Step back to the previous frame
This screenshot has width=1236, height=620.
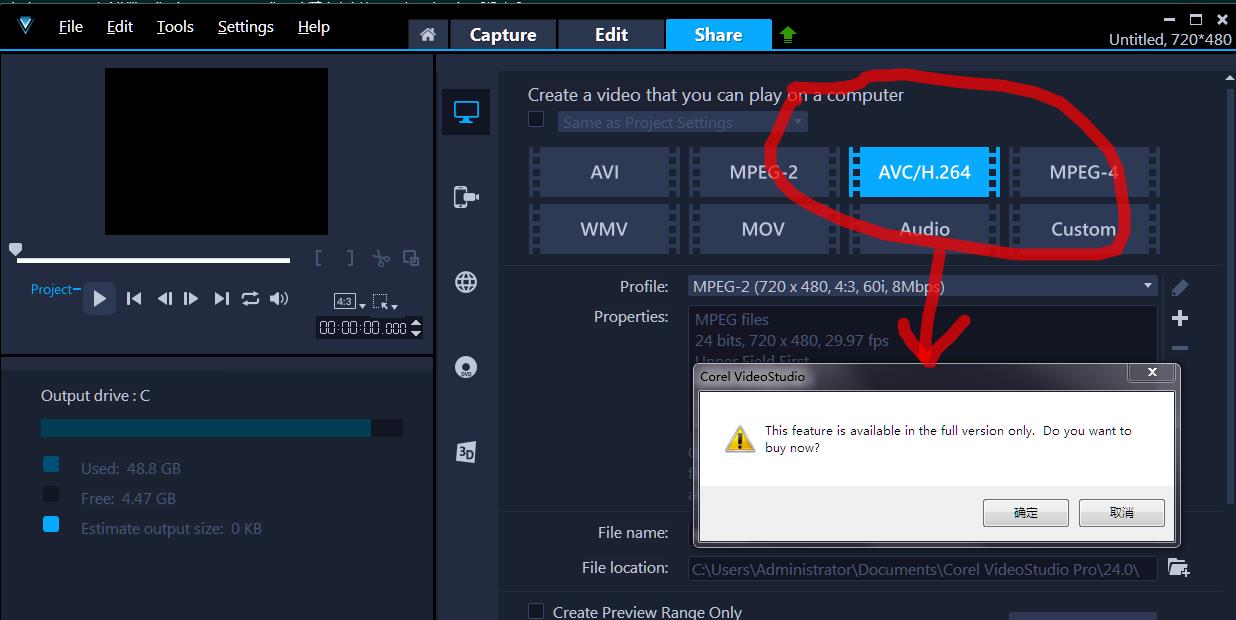(x=165, y=298)
